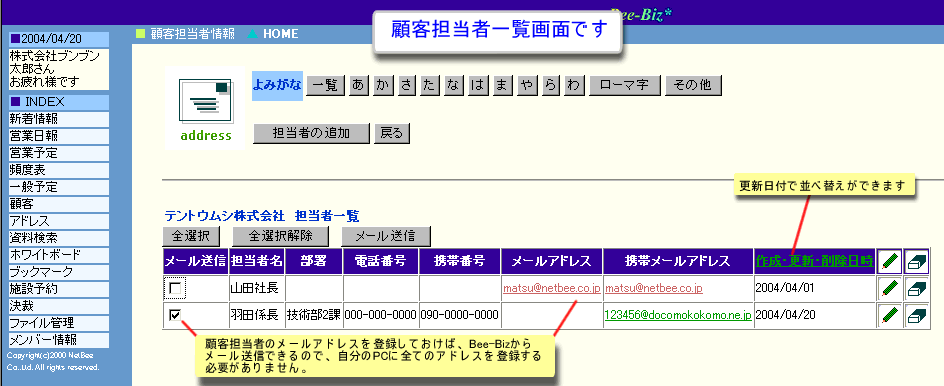Viewport: 944px width, 386px height.
Task: Open matsu@netbee.co.jp mail address link
Action: (x=551, y=288)
